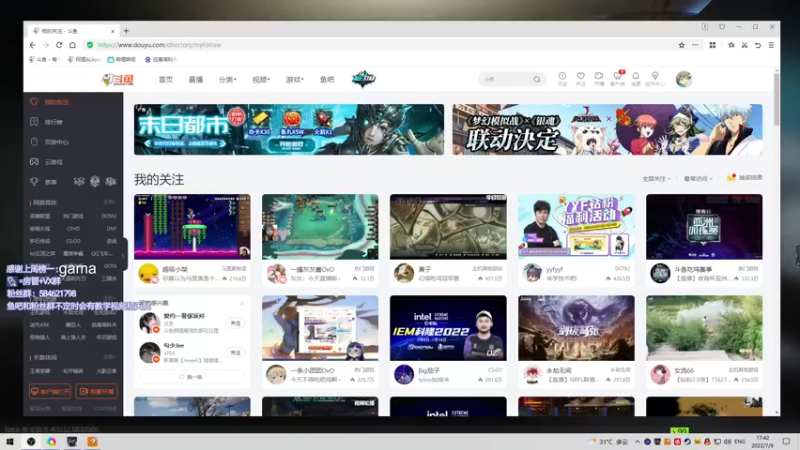Open the Douyu logo home link
The width and height of the screenshot is (800, 450).
click(118, 80)
